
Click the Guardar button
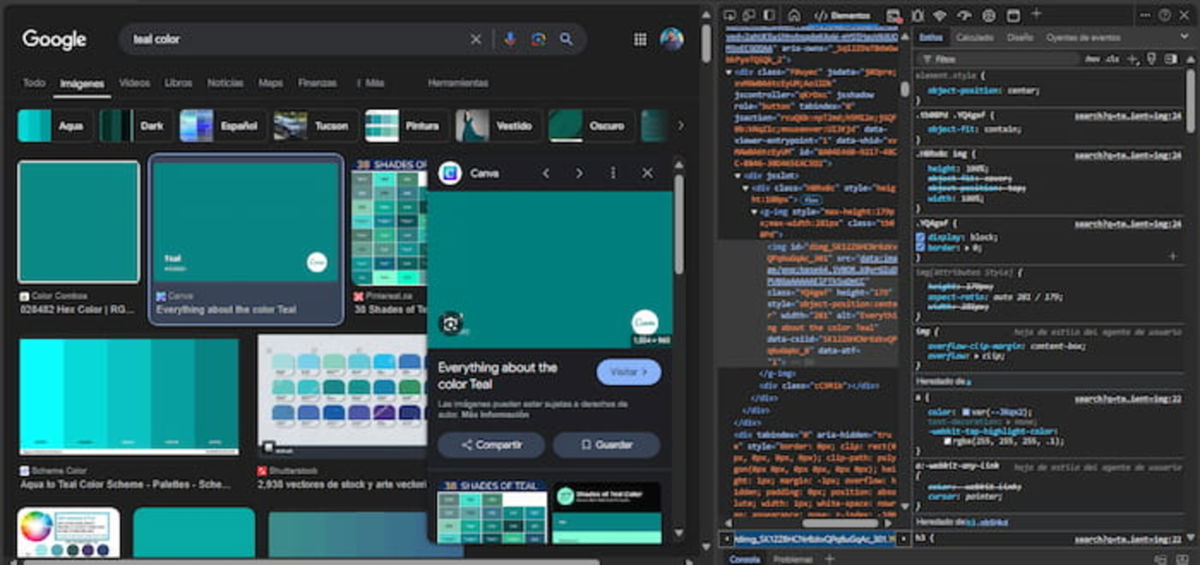[x=607, y=445]
